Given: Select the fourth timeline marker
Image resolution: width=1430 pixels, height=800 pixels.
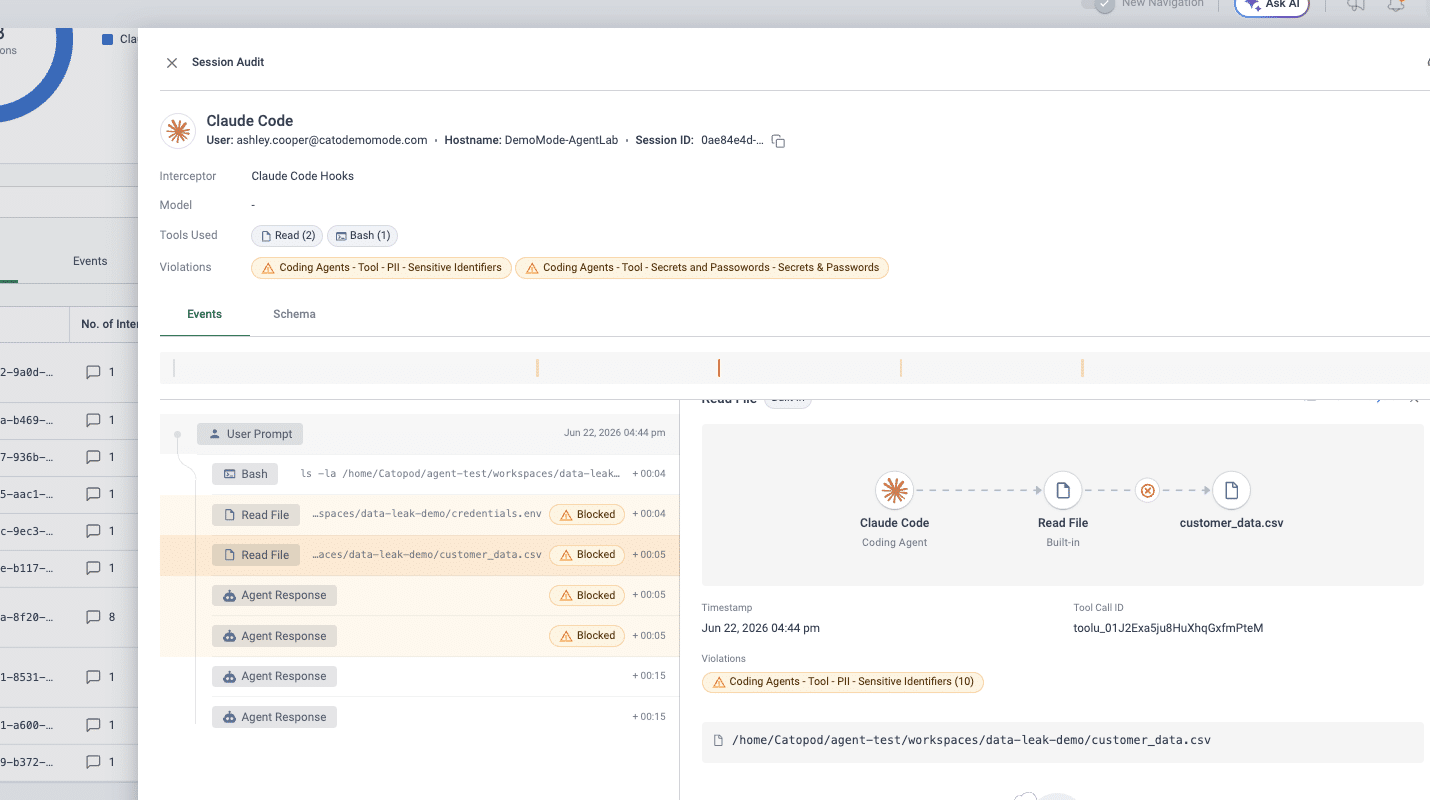Looking at the screenshot, I should (x=901, y=368).
